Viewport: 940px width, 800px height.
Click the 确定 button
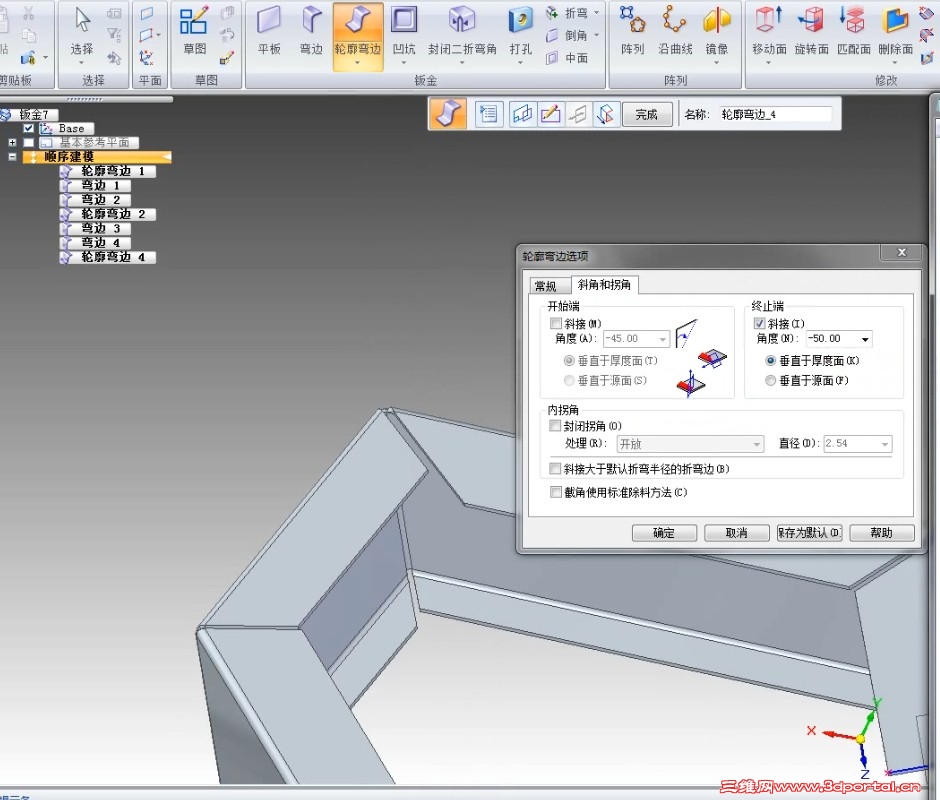pos(664,533)
